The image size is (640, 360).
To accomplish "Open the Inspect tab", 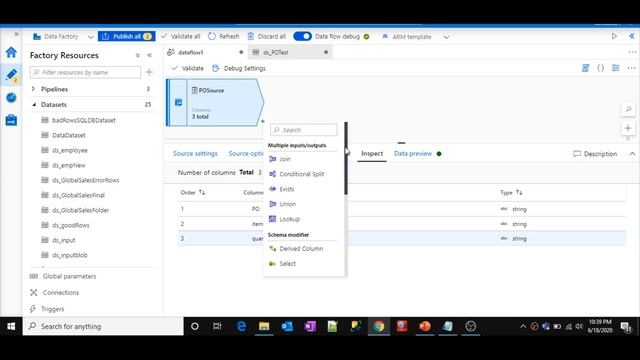I will [372, 153].
